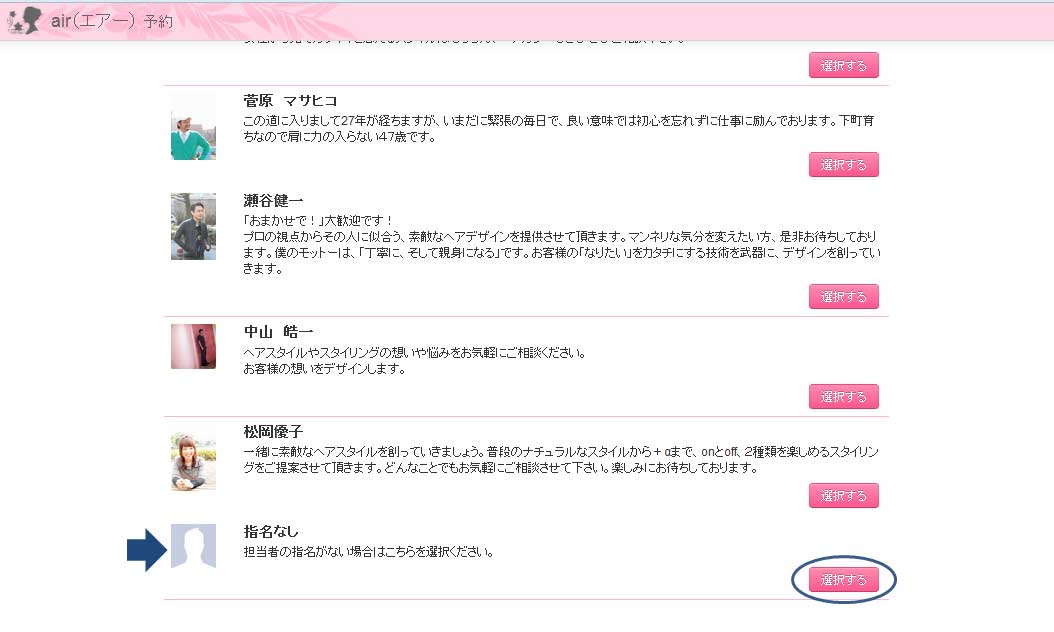Click the topmost 選択する button below header
The width and height of the screenshot is (1054, 632).
tap(844, 65)
